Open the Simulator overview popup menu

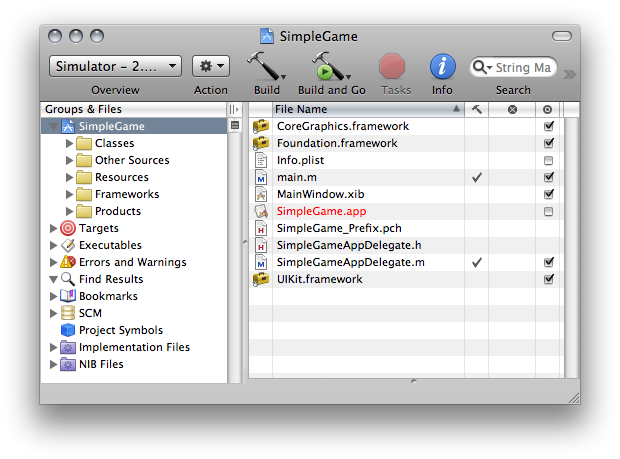coord(115,66)
